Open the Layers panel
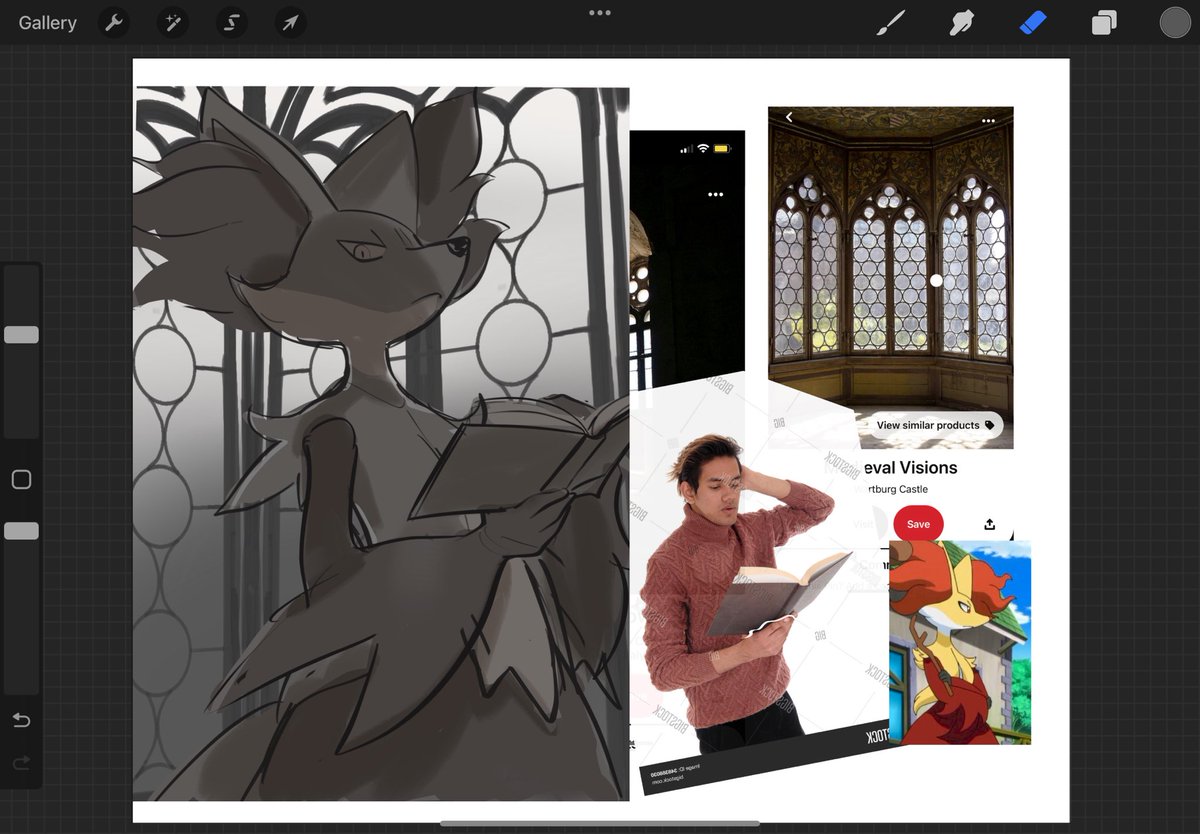Image resolution: width=1200 pixels, height=834 pixels. pyautogui.click(x=1104, y=23)
